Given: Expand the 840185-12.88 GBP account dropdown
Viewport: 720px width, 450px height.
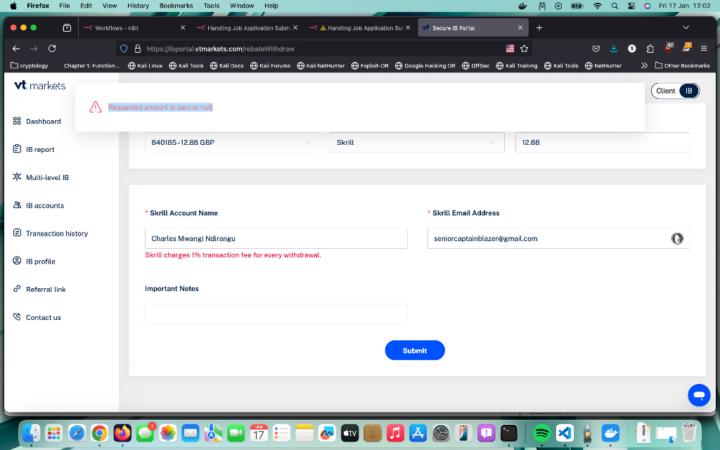Looking at the screenshot, I should [x=231, y=142].
